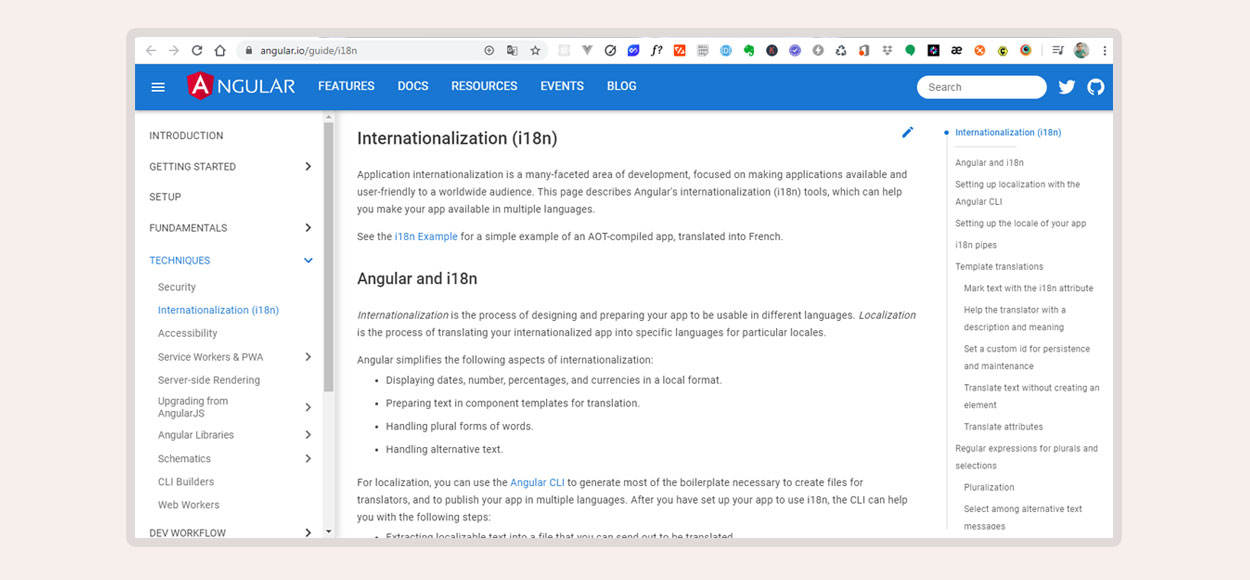This screenshot has height=580, width=1250.
Task: Collapse the Techniques section
Action: [x=308, y=261]
